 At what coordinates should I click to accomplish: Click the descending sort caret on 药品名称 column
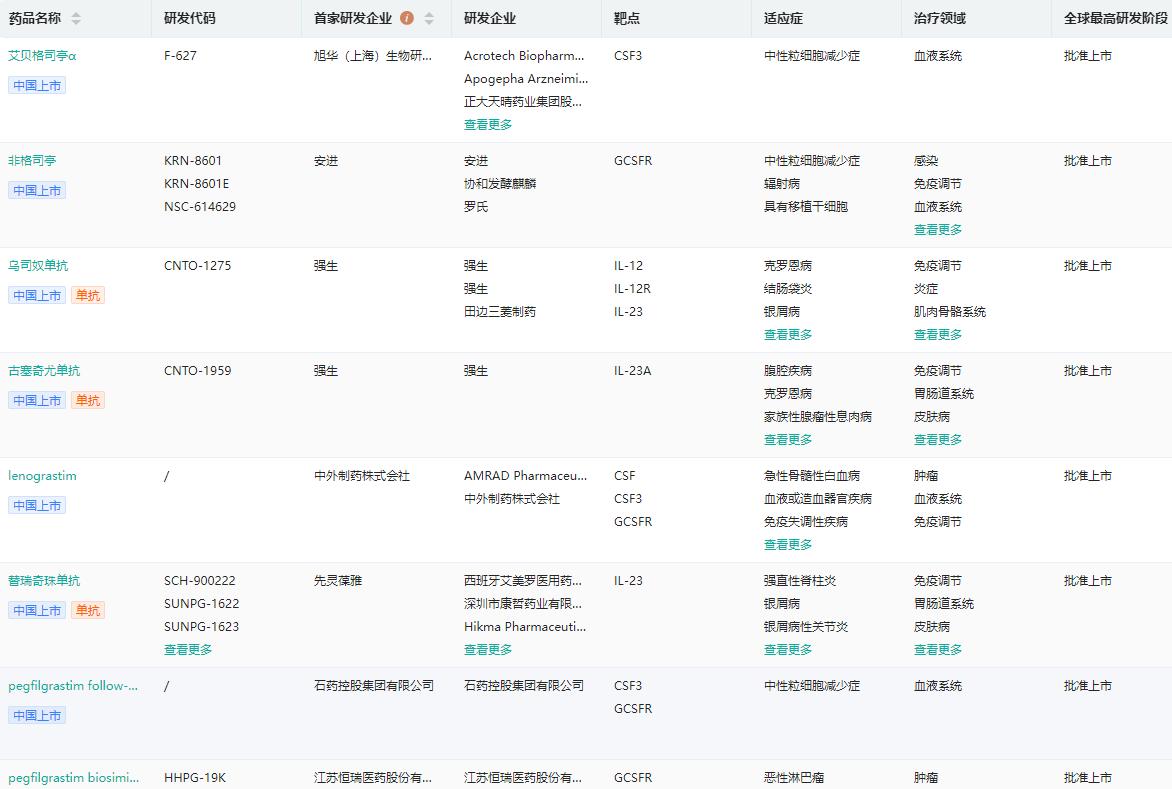(75, 22)
